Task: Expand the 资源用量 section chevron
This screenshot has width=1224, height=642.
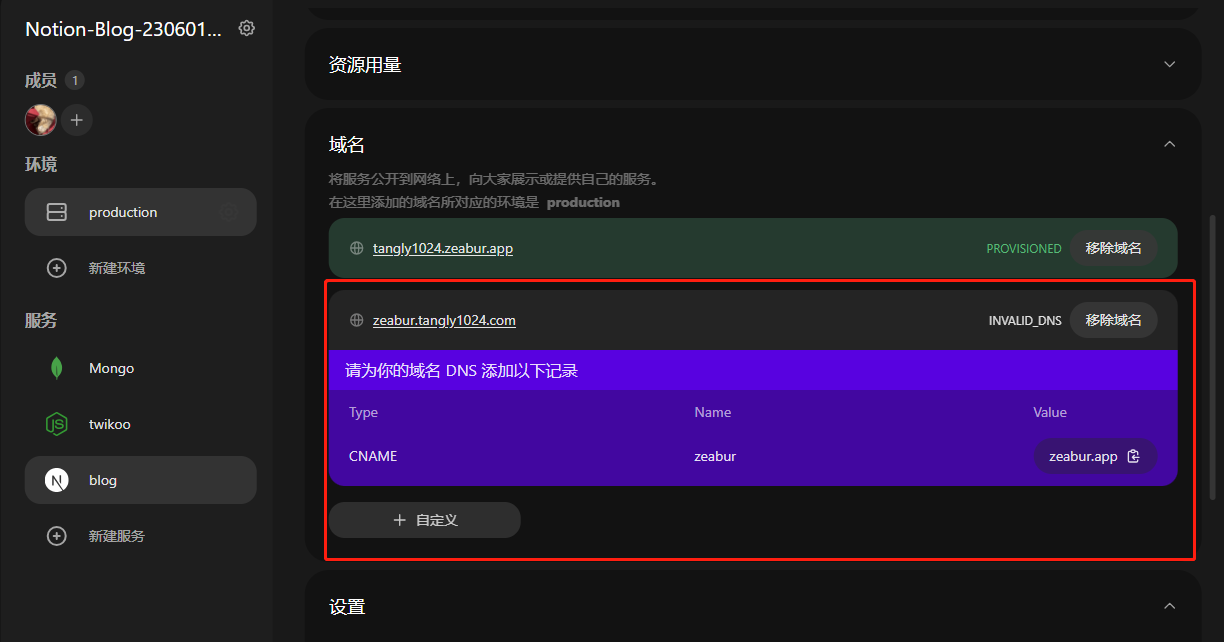Action: 1170,64
